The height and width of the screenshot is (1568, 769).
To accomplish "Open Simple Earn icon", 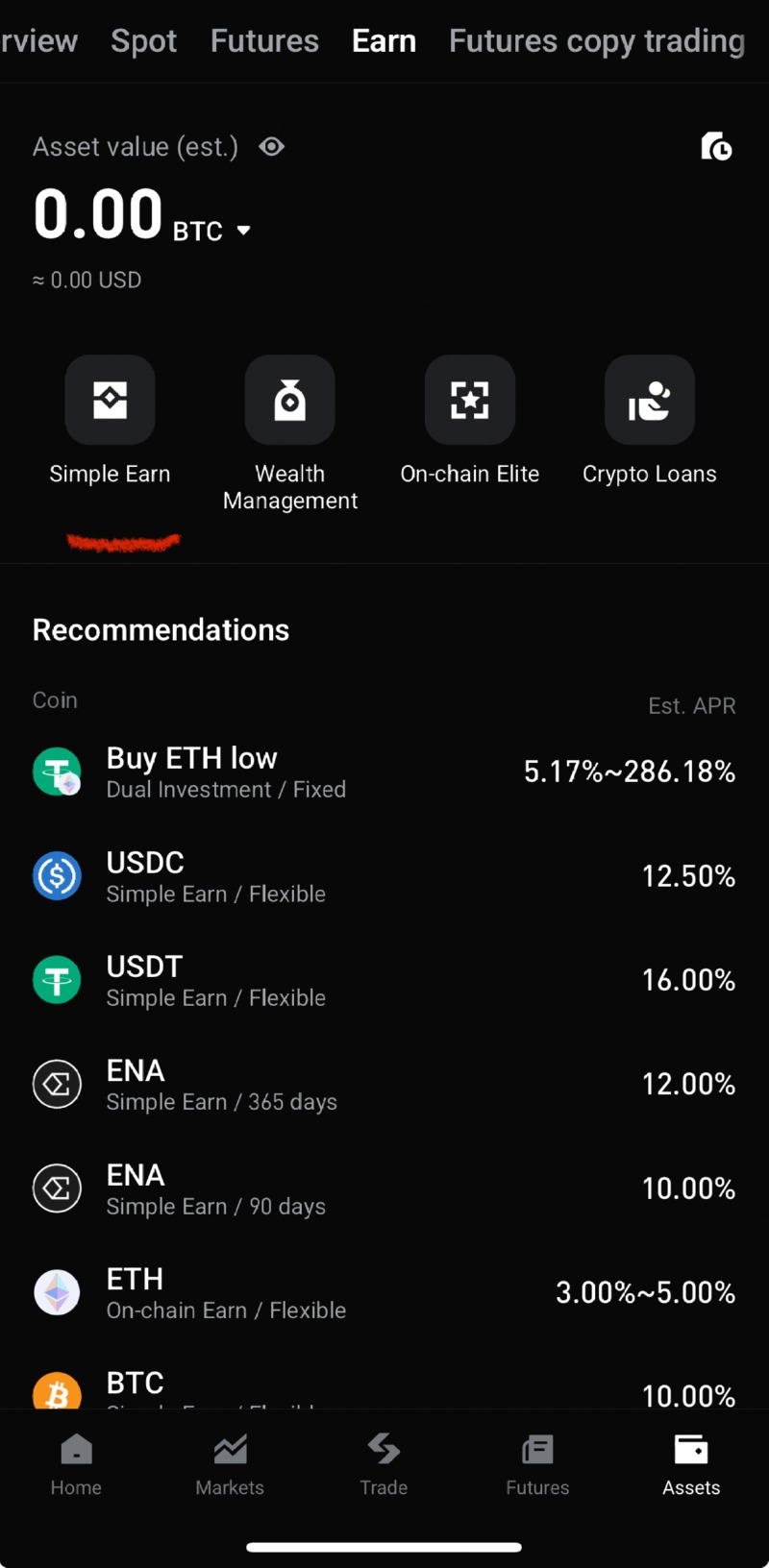I will (x=110, y=400).
